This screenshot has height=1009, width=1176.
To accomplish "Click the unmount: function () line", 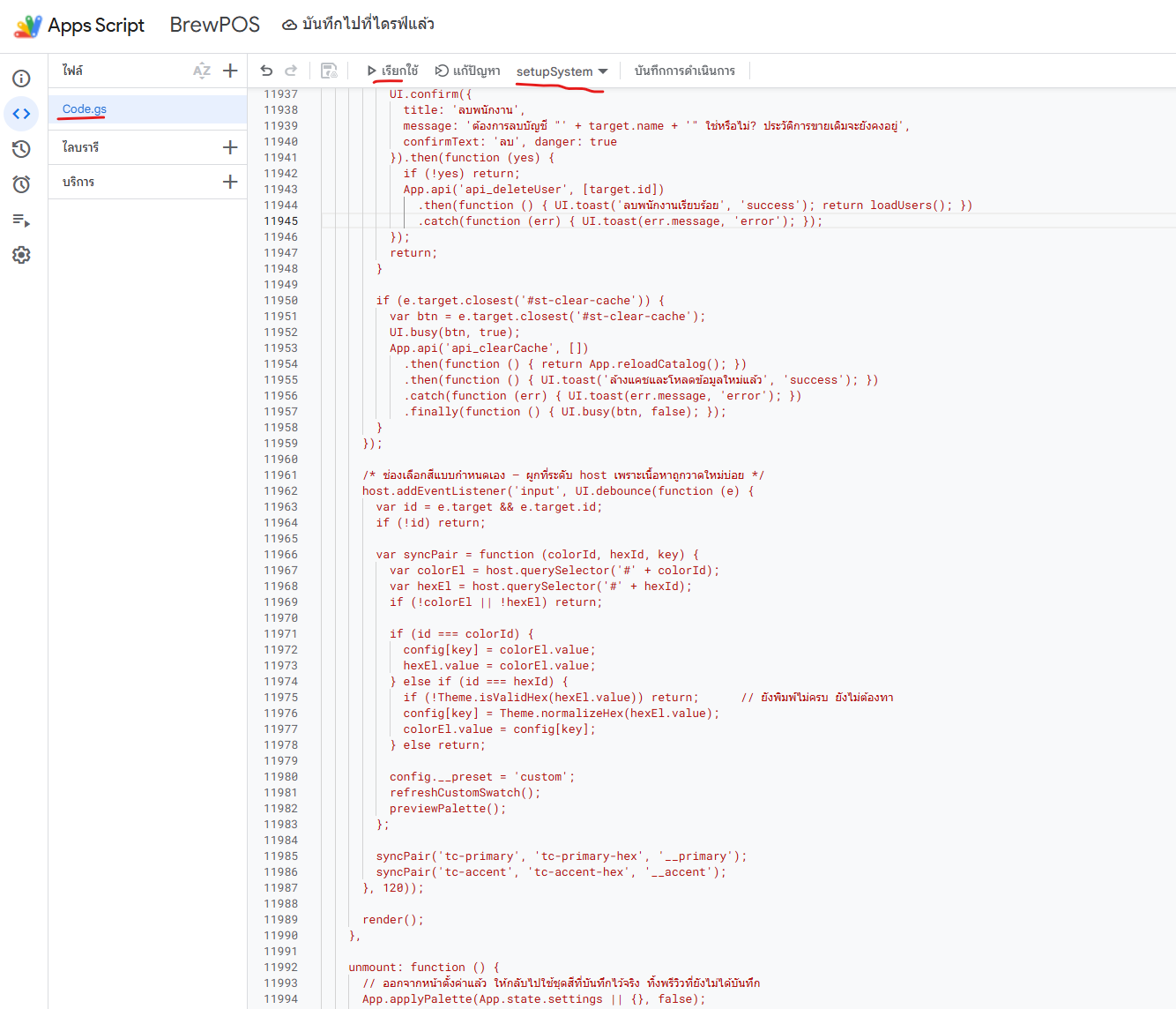I will coord(424,968).
